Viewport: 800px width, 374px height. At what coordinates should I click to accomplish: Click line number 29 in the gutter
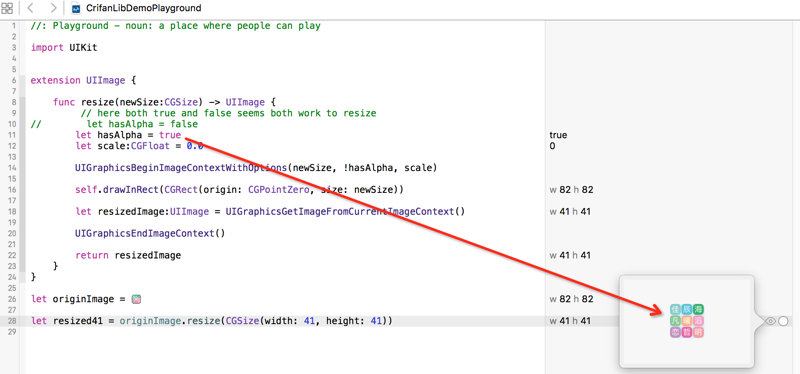coord(12,332)
